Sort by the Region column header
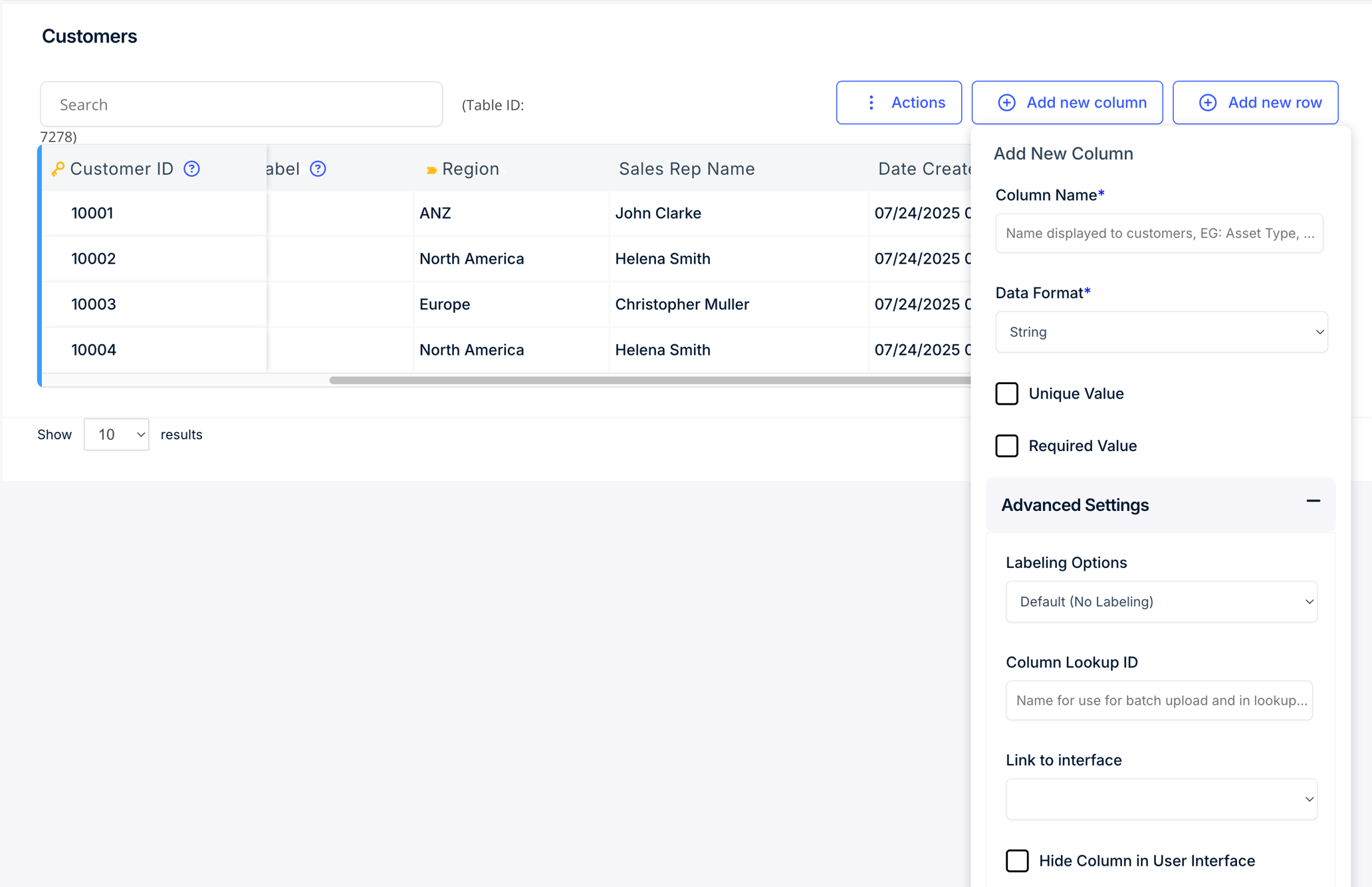 (471, 169)
